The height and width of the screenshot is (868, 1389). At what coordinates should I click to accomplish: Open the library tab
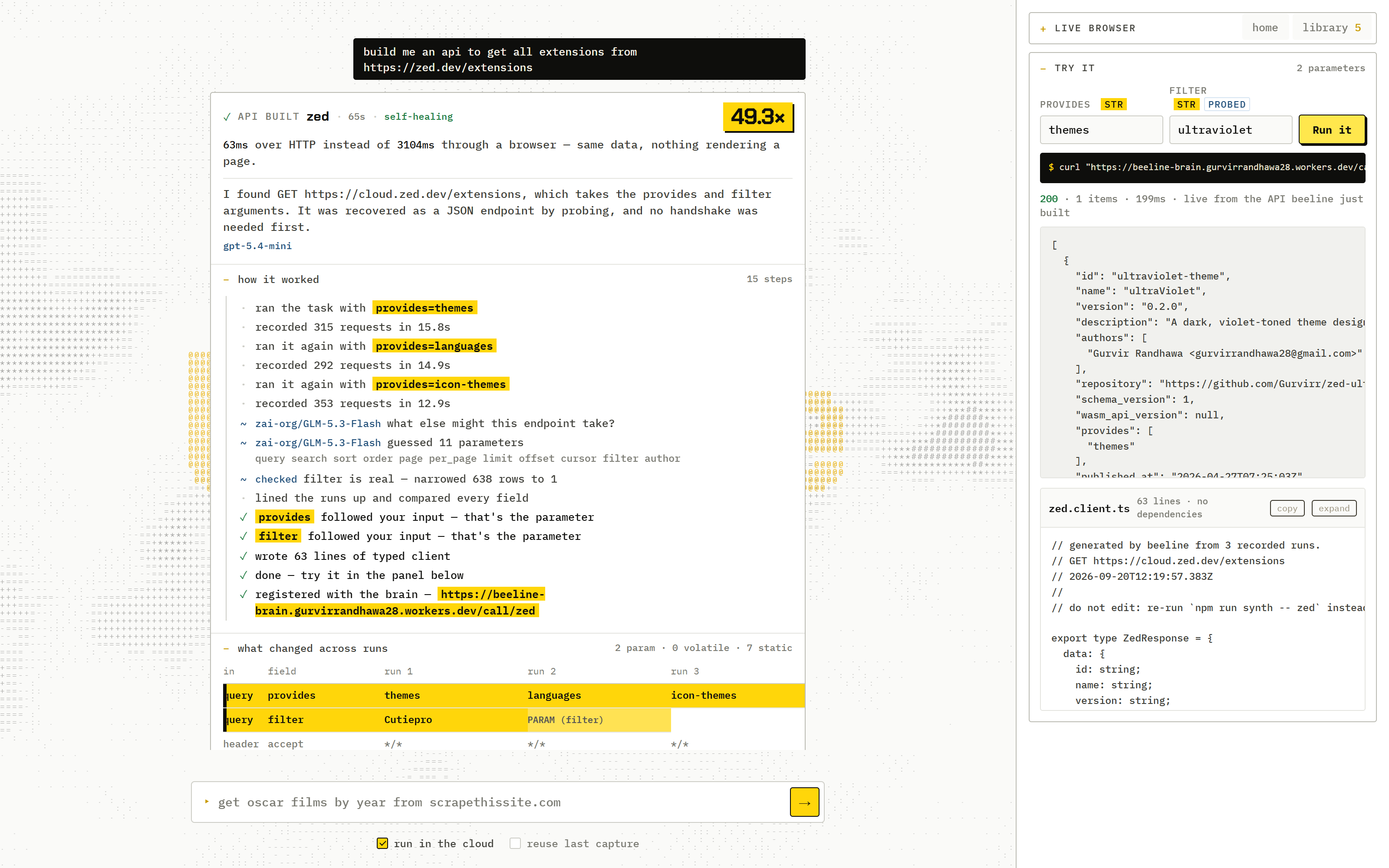click(x=1331, y=27)
